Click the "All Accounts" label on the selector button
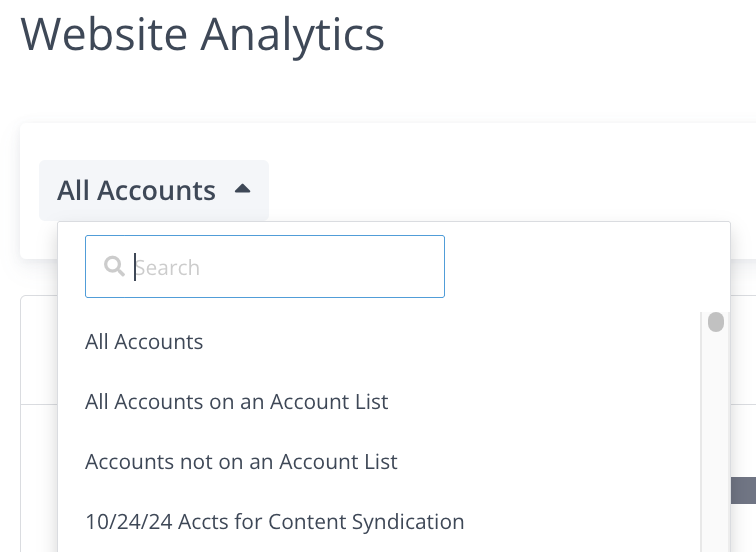Image resolution: width=756 pixels, height=552 pixels. pyautogui.click(x=137, y=190)
